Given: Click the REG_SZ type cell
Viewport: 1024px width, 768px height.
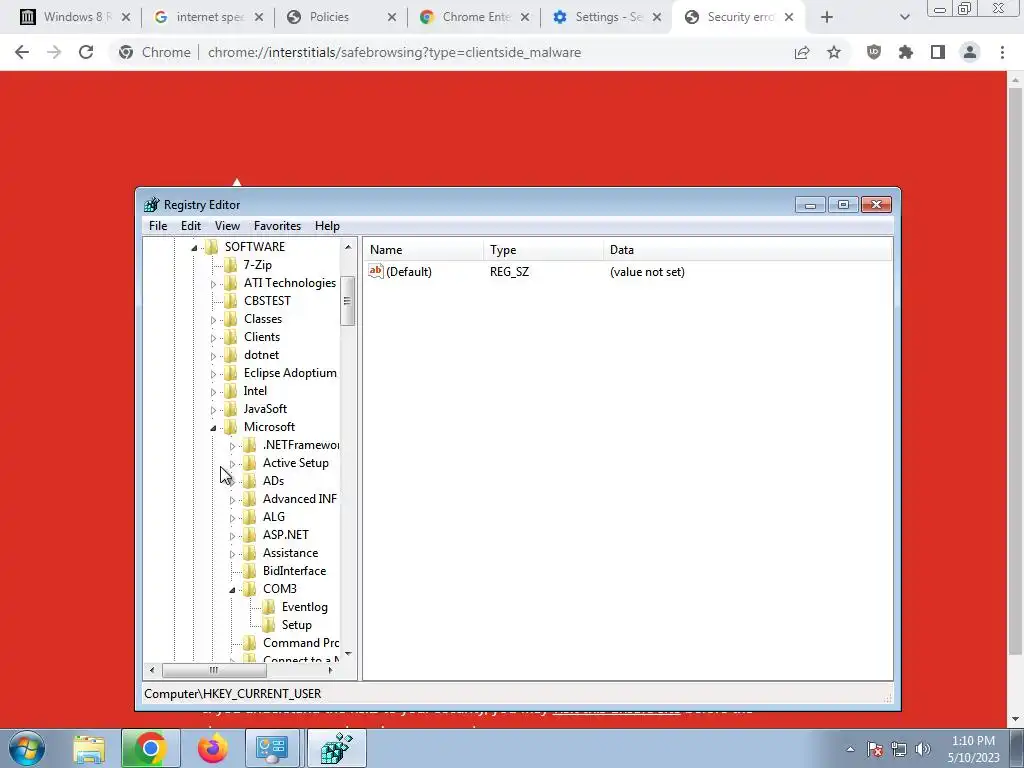Looking at the screenshot, I should [x=509, y=272].
